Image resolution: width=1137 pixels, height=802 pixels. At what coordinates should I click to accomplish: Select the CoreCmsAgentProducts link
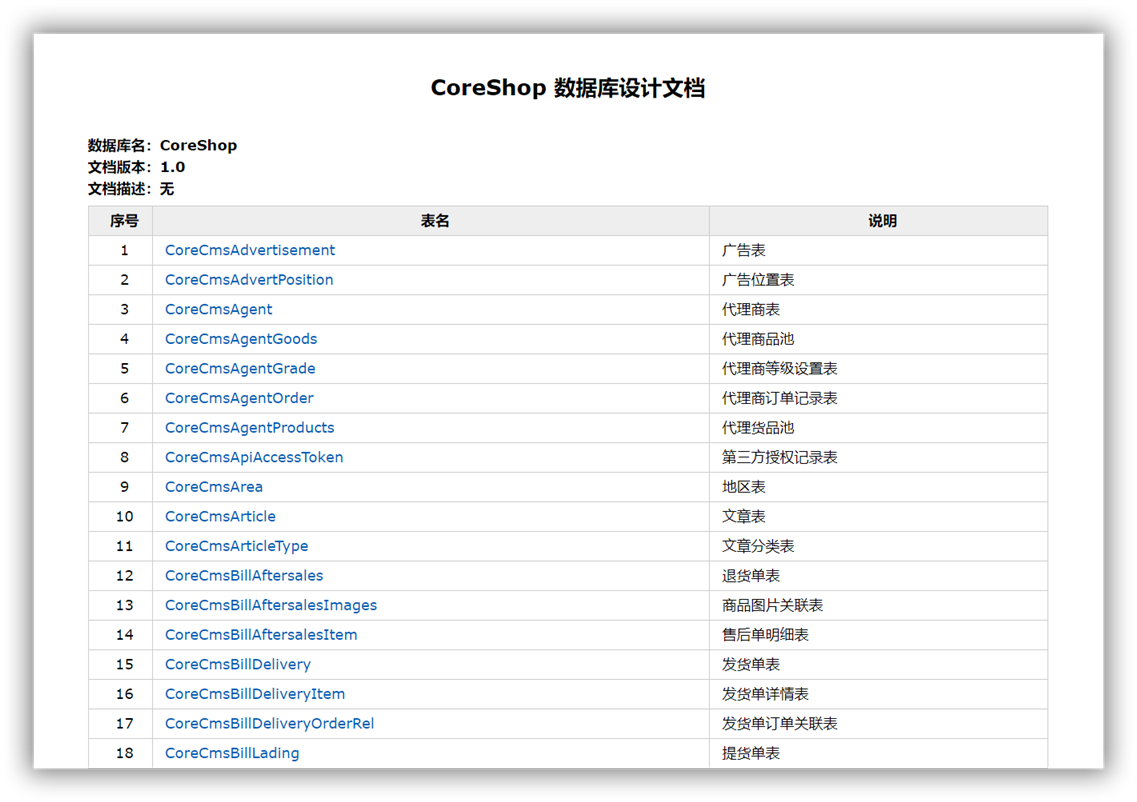click(249, 427)
